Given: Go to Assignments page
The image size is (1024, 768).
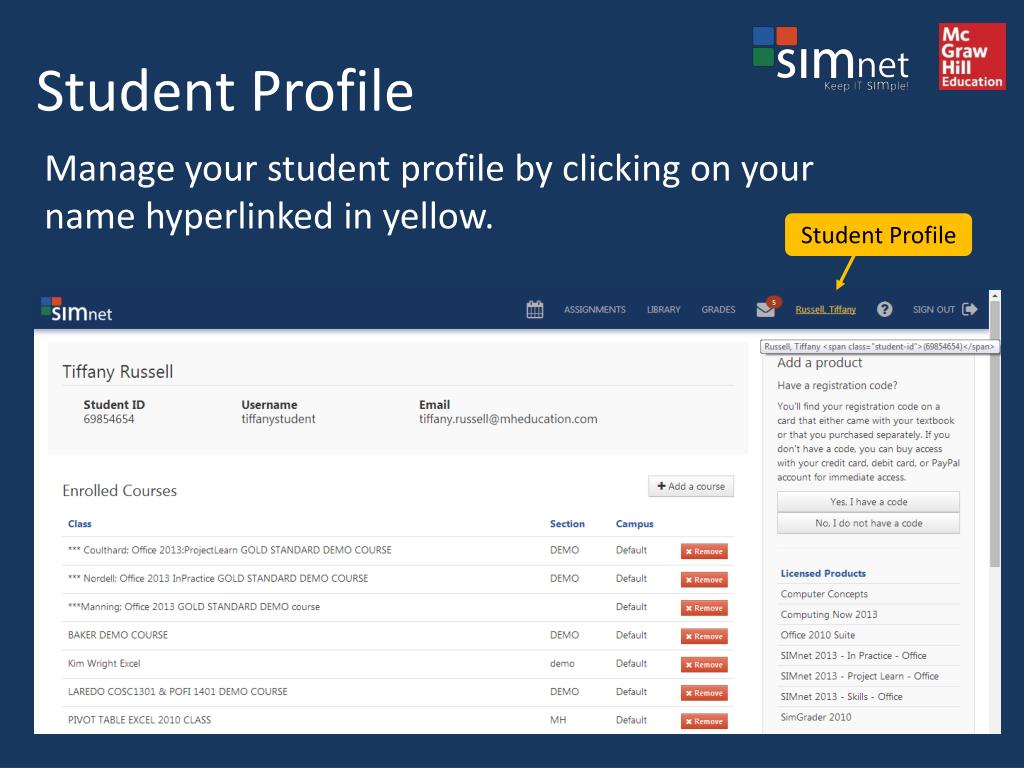Looking at the screenshot, I should click(x=595, y=310).
